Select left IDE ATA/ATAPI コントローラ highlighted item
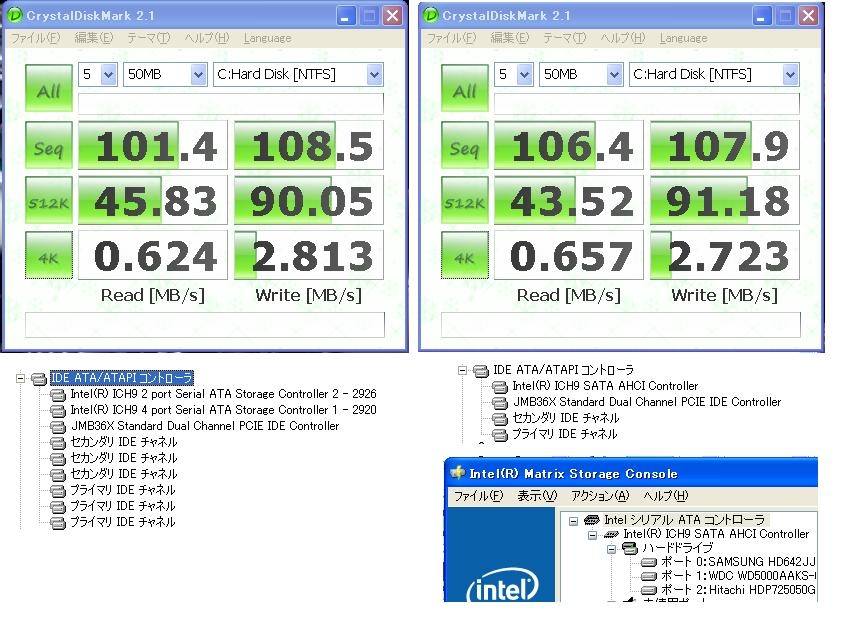This screenshot has height=640, width=863. click(121, 378)
